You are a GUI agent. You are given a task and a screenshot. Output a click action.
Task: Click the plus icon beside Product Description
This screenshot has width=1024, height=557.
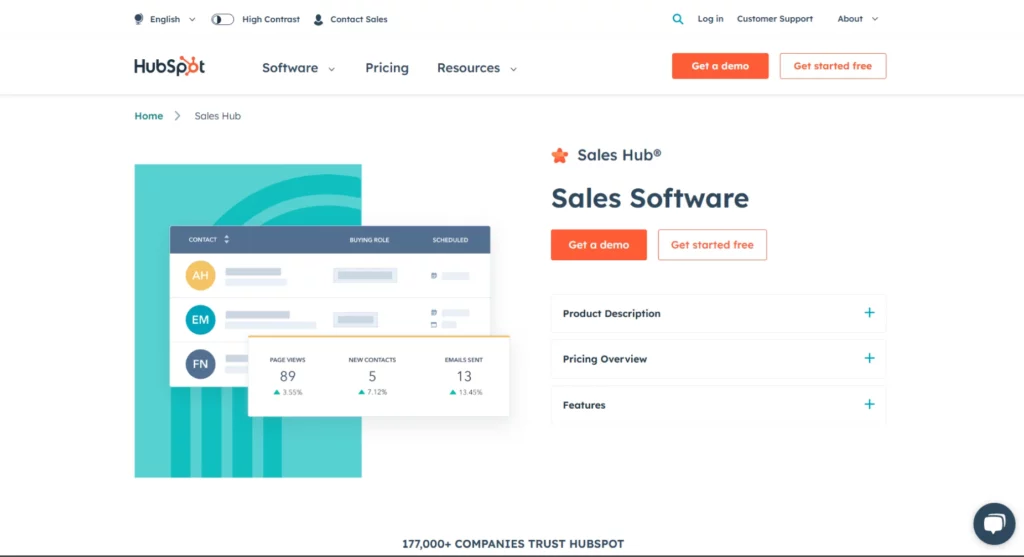point(869,313)
